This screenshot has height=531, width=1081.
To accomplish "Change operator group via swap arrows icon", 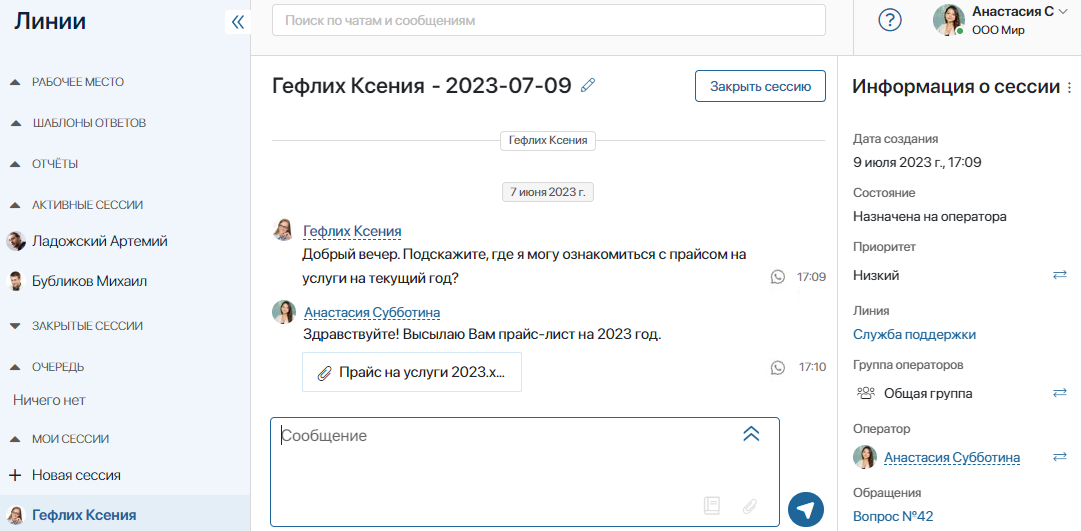I will (x=1060, y=393).
